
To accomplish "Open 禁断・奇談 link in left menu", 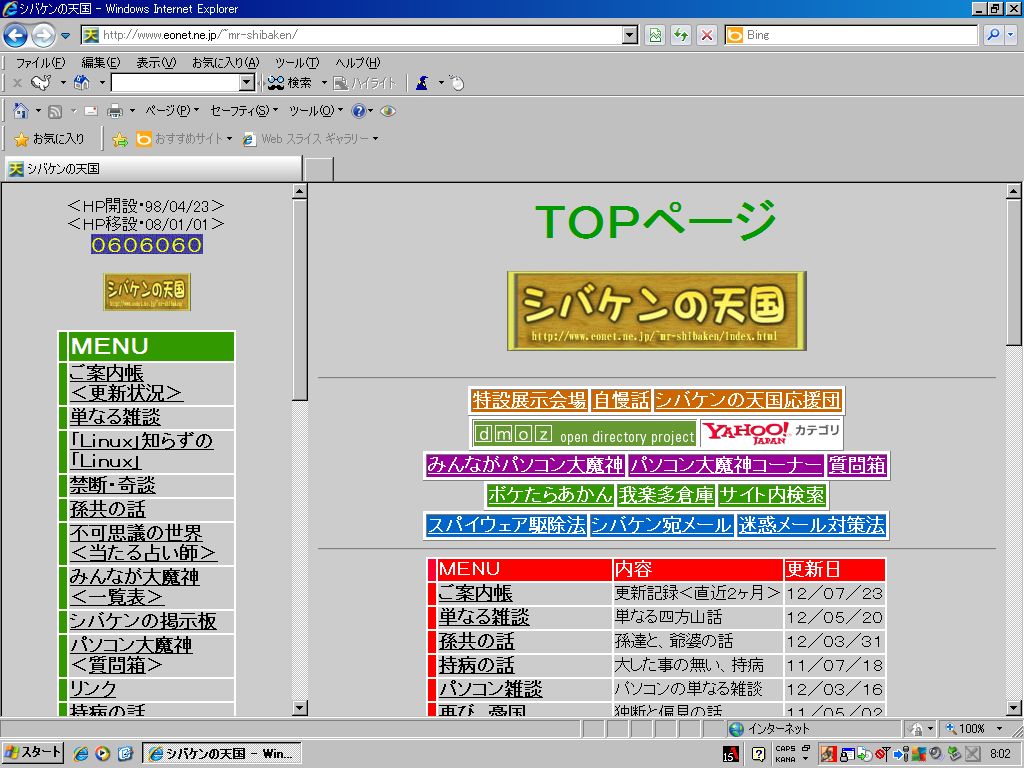I will click(x=112, y=485).
